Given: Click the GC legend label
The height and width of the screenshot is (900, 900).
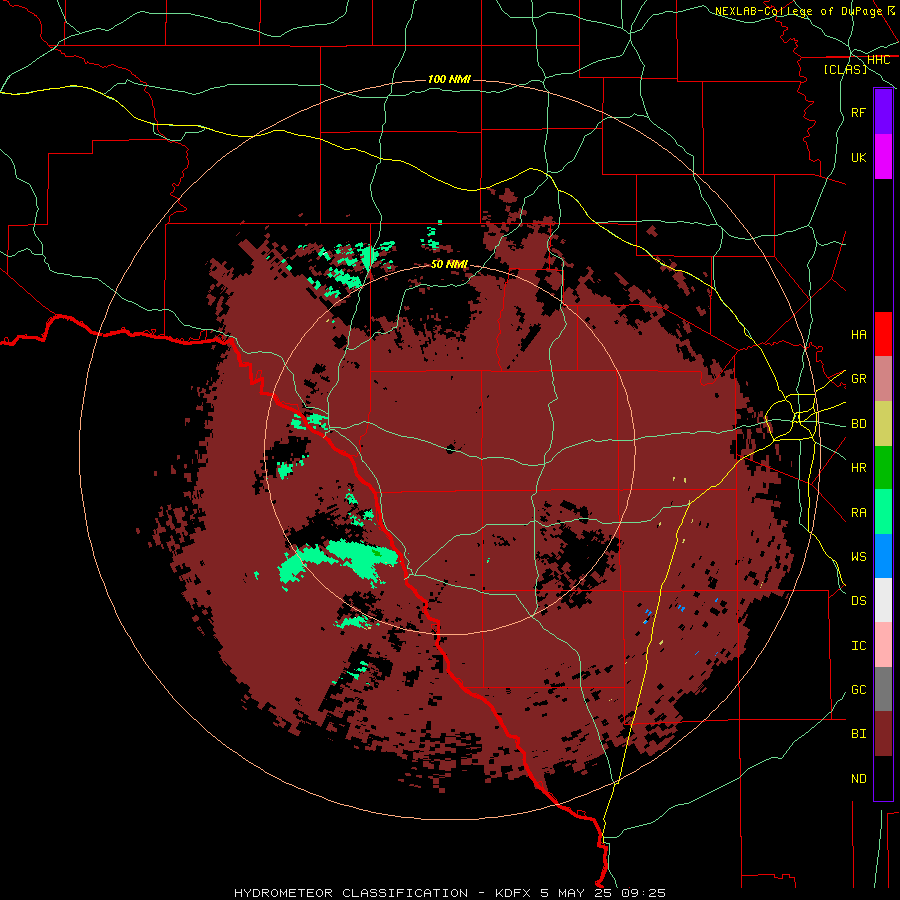Looking at the screenshot, I should pyautogui.click(x=859, y=690).
